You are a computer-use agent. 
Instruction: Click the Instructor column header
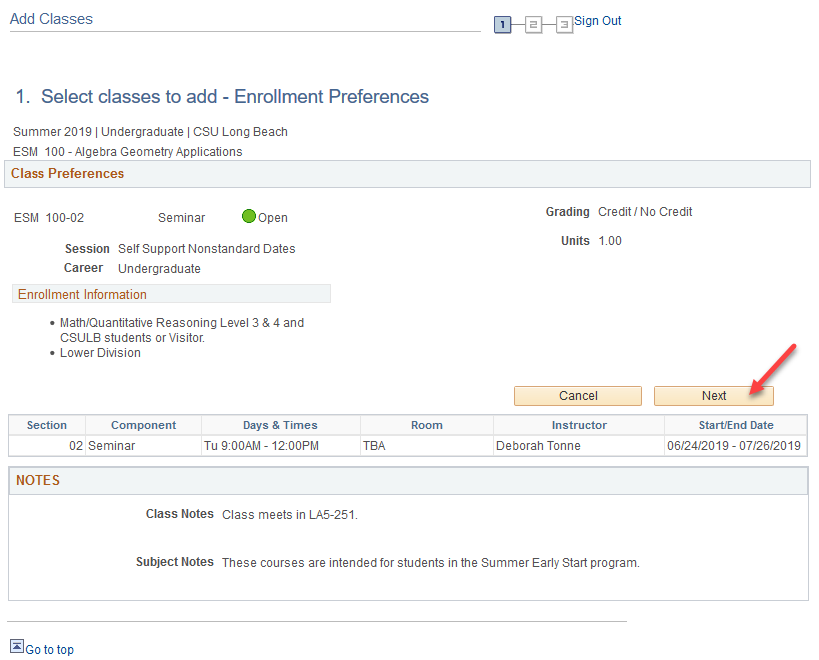pos(579,425)
